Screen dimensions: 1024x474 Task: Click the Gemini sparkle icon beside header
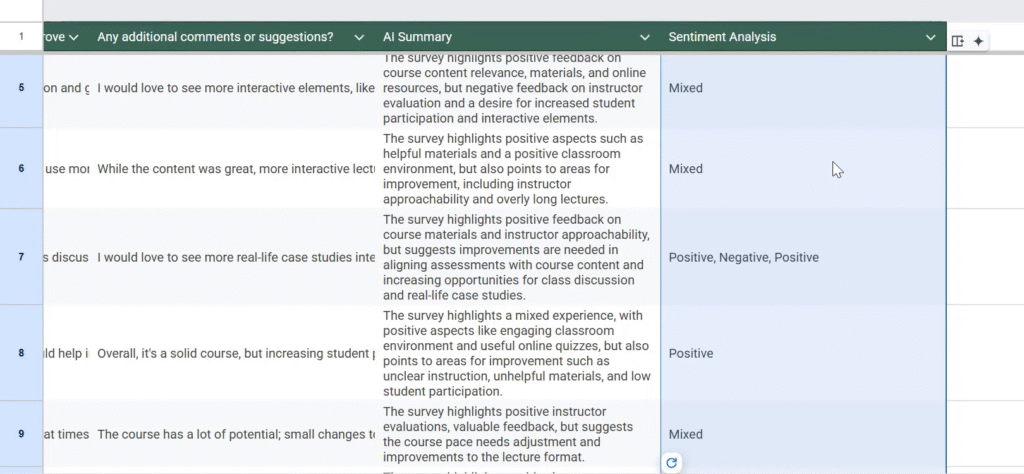978,41
